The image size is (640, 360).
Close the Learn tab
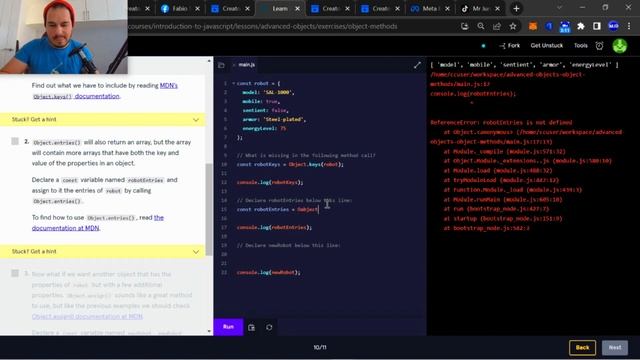point(297,9)
